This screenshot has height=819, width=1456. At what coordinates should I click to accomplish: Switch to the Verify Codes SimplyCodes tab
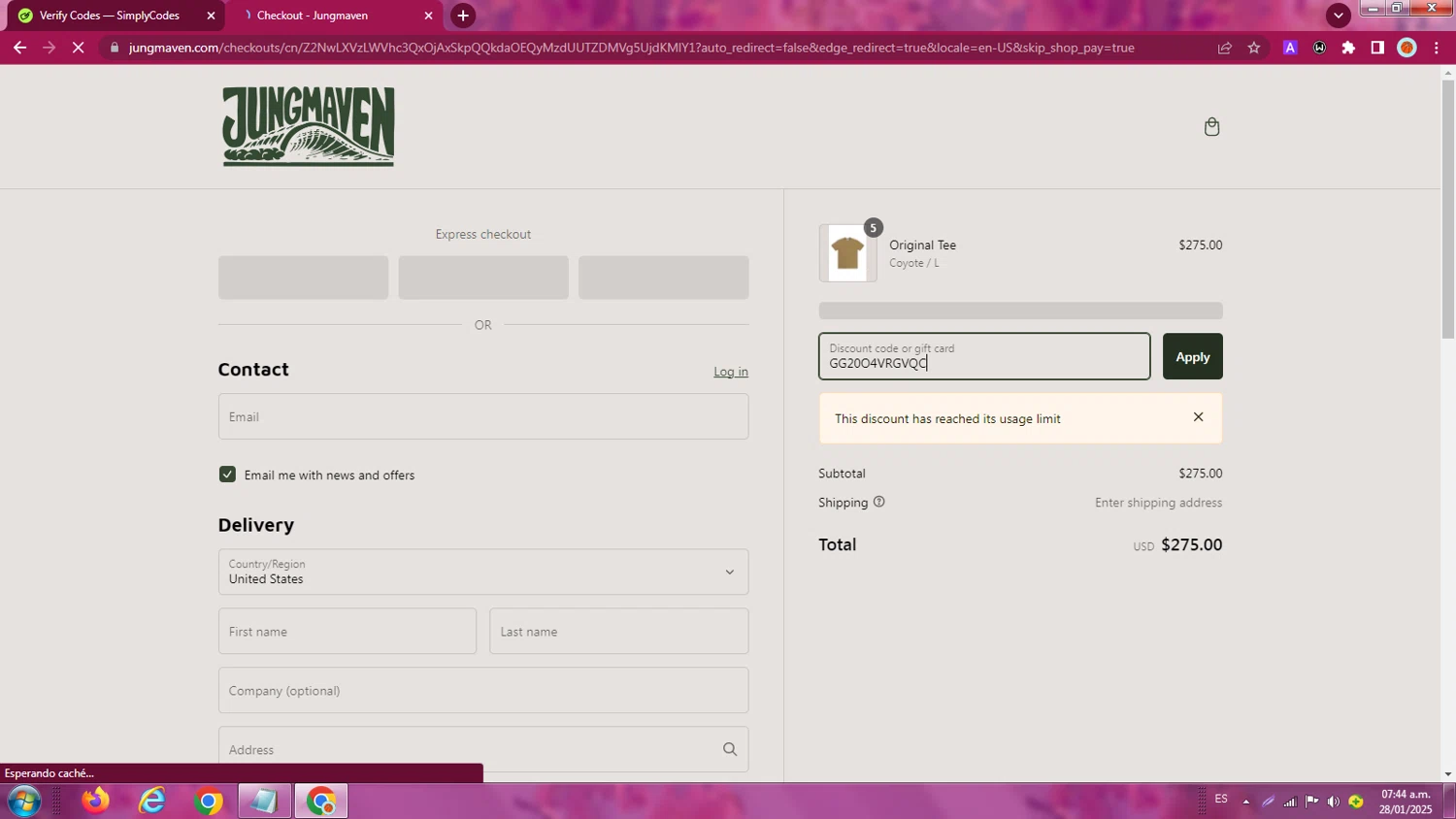coord(115,16)
